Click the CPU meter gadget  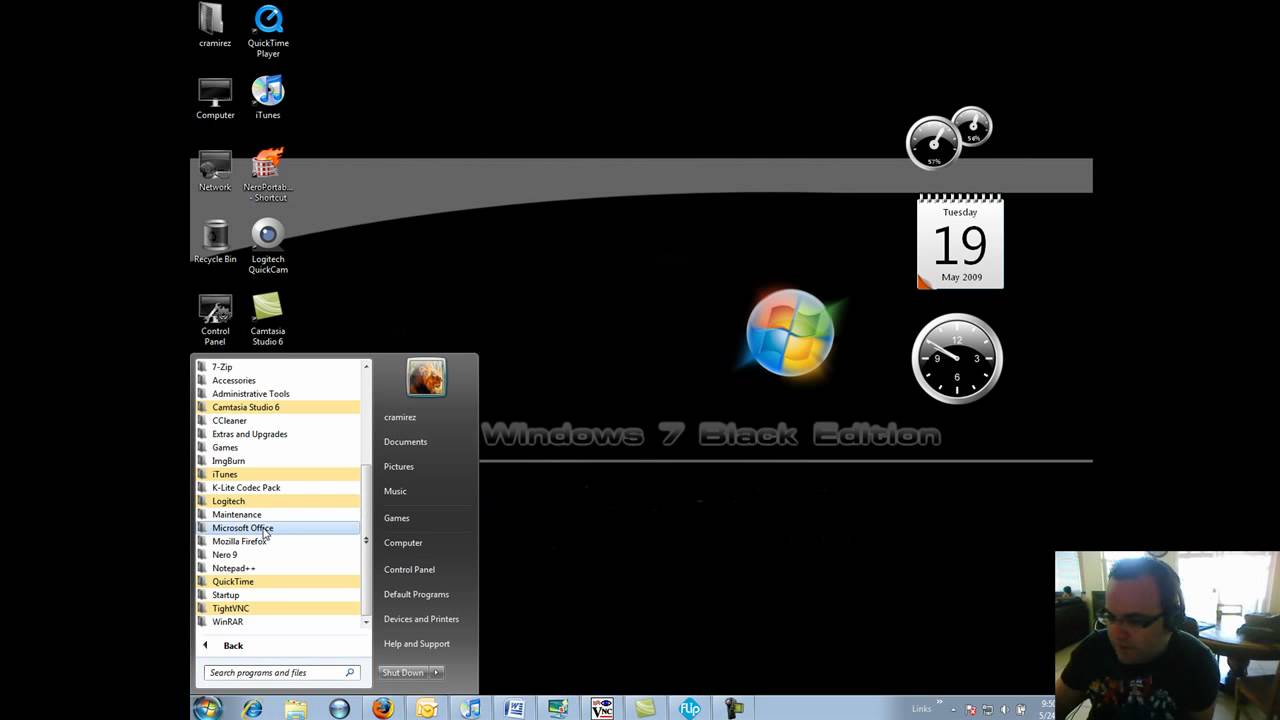click(x=948, y=138)
